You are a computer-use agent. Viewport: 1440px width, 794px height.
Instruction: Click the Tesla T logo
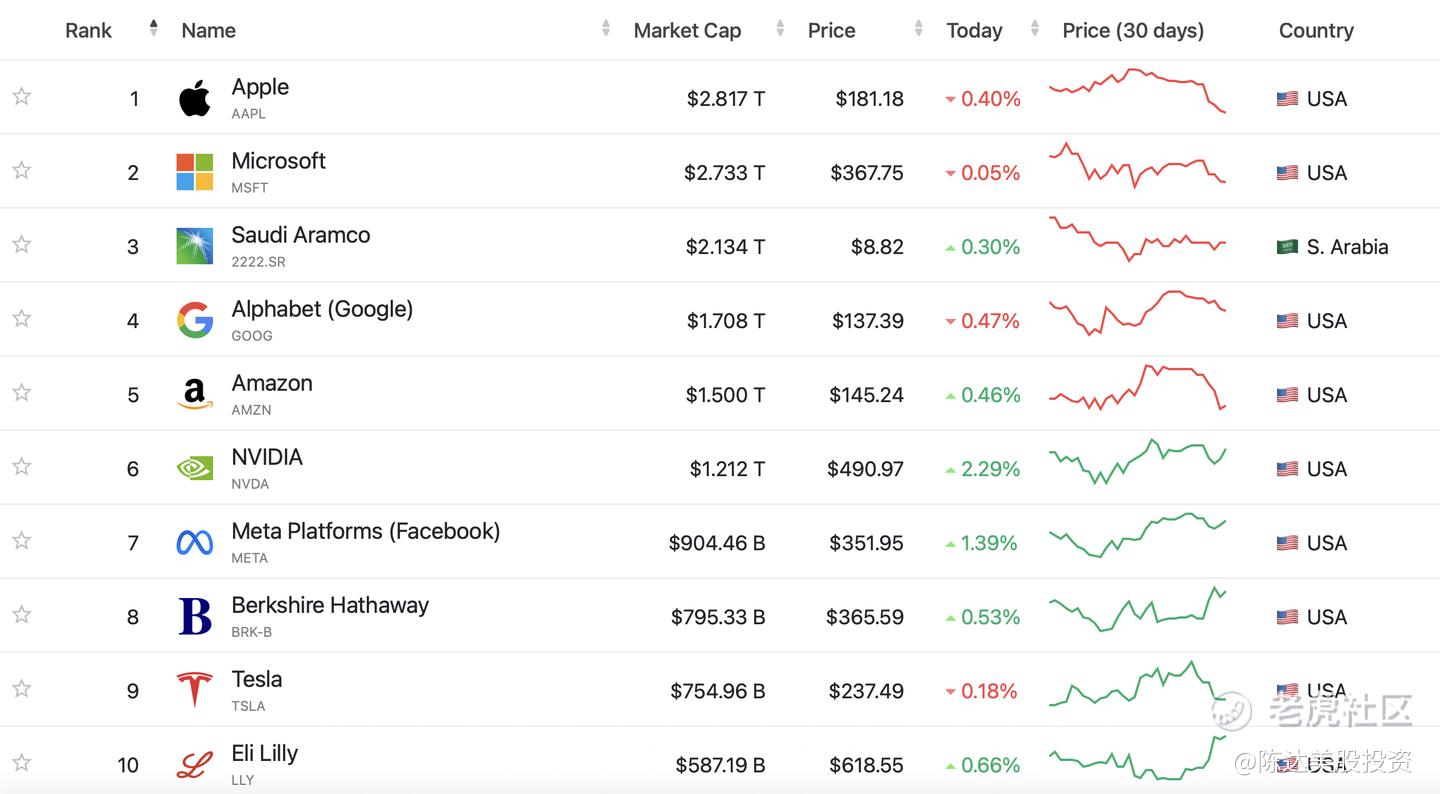195,690
